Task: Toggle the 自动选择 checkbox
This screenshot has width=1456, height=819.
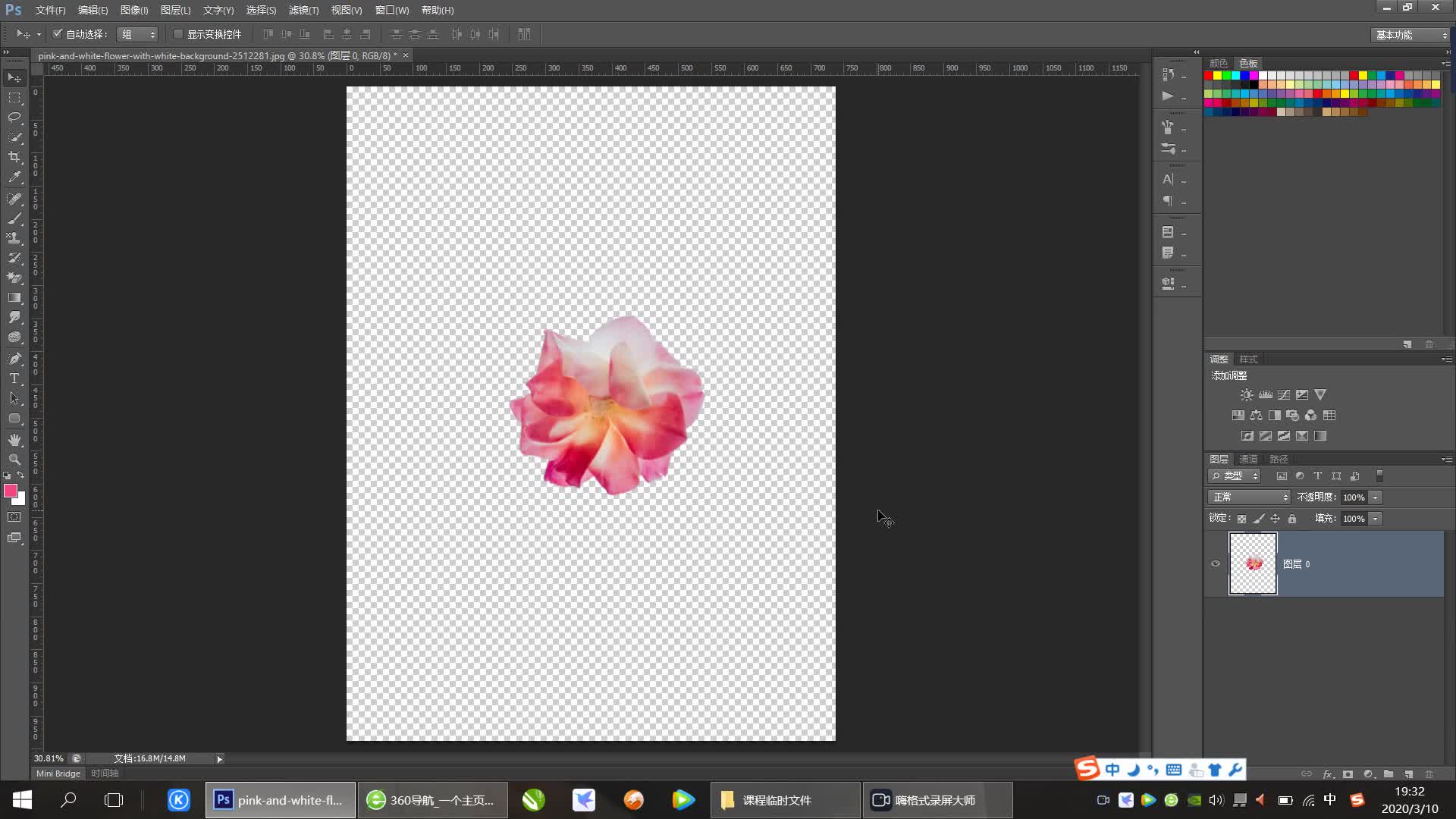Action: (x=58, y=34)
